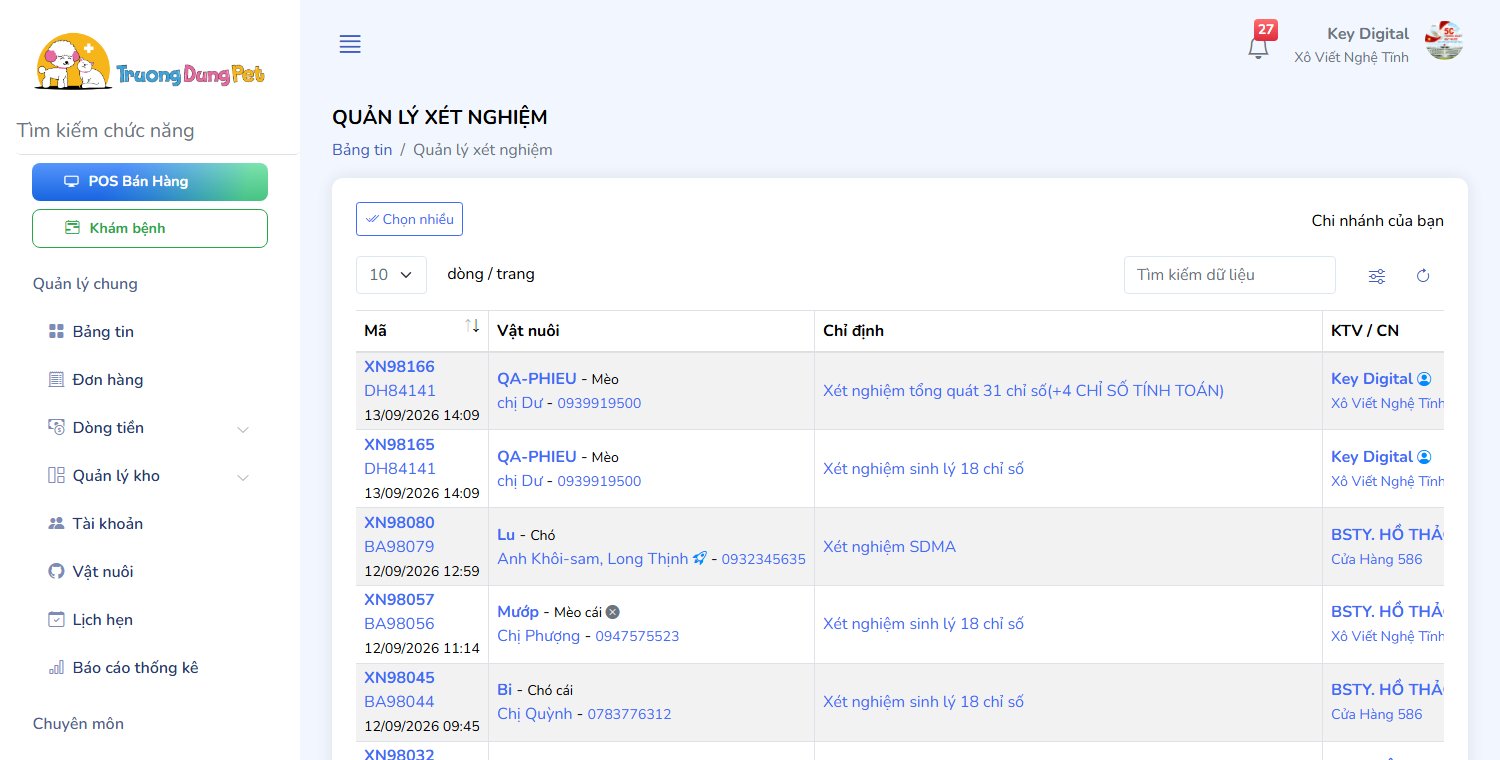Viewport: 1500px width, 760px height.
Task: Focus the Tìm kiếm dữ liệu search box
Action: pos(1229,275)
